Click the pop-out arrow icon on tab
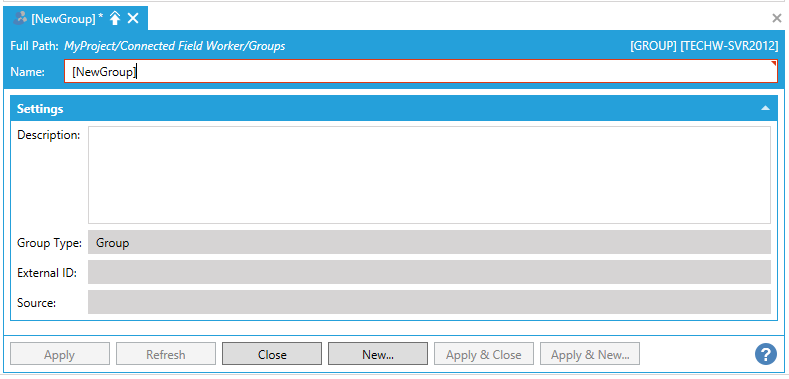Viewport: 789px width, 379px height. pyautogui.click(x=115, y=19)
